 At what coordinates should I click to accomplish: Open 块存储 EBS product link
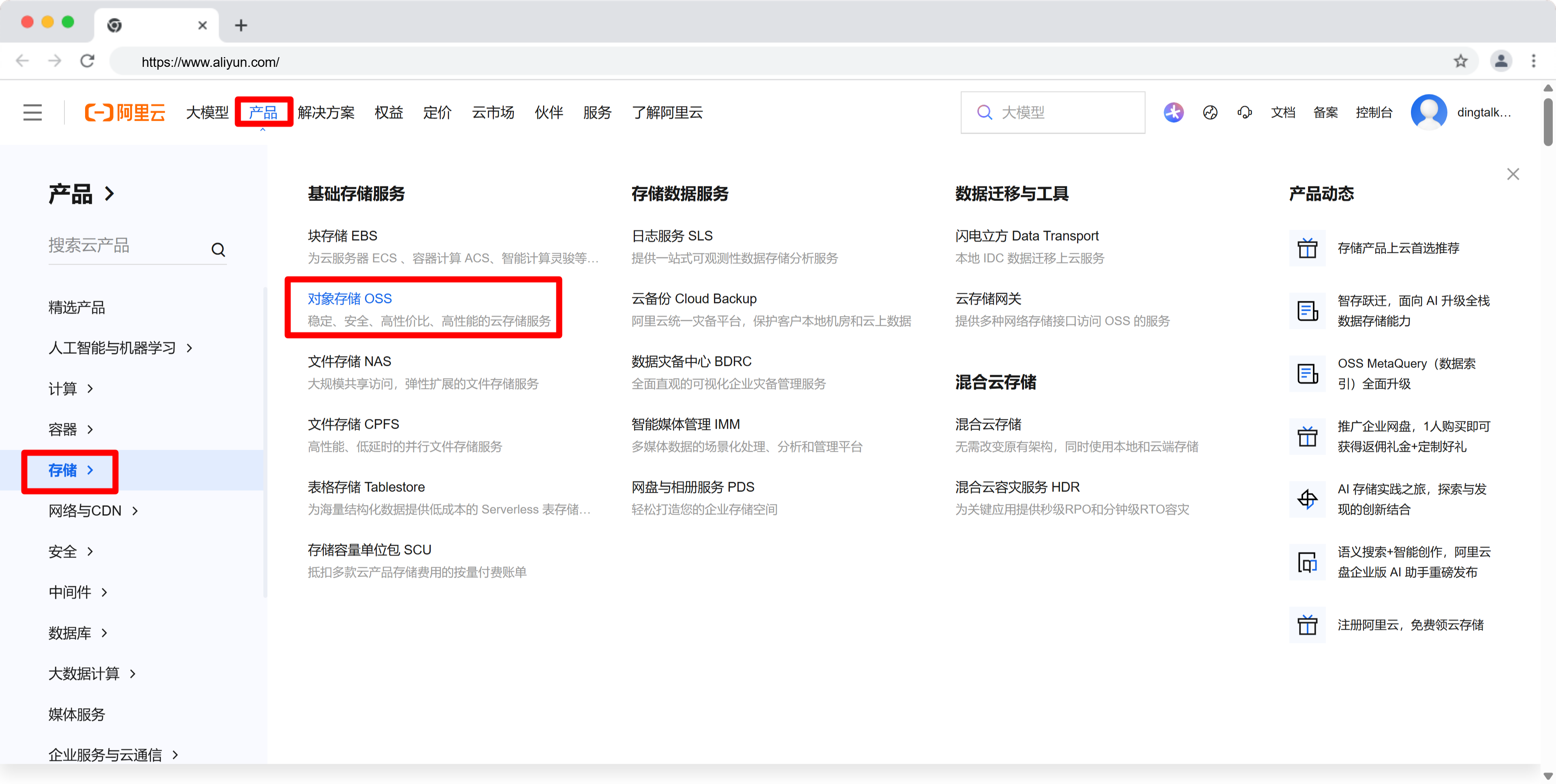tap(342, 235)
